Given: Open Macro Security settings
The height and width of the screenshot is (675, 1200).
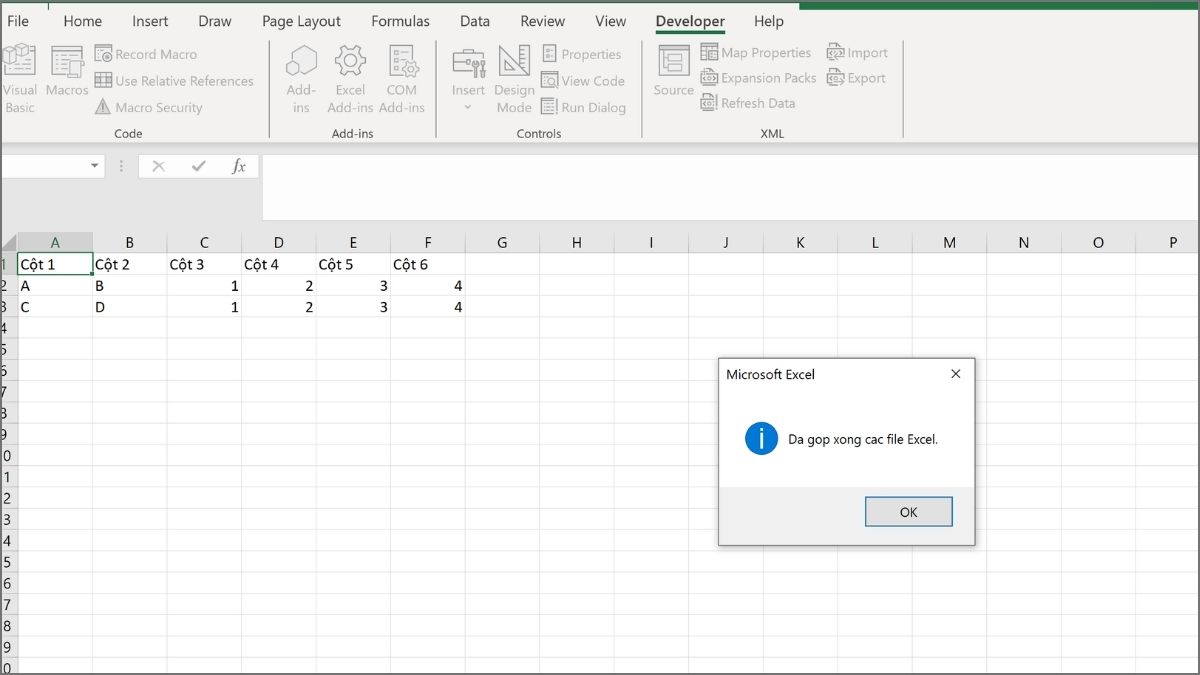Looking at the screenshot, I should tap(149, 107).
